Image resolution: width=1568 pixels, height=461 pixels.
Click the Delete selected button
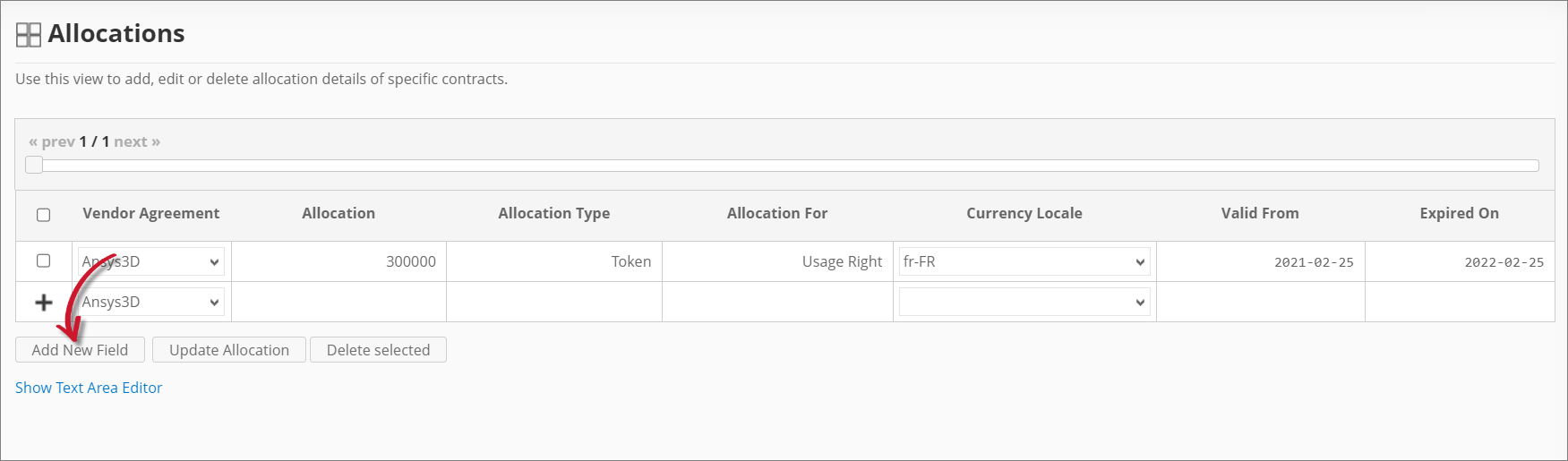[378, 350]
